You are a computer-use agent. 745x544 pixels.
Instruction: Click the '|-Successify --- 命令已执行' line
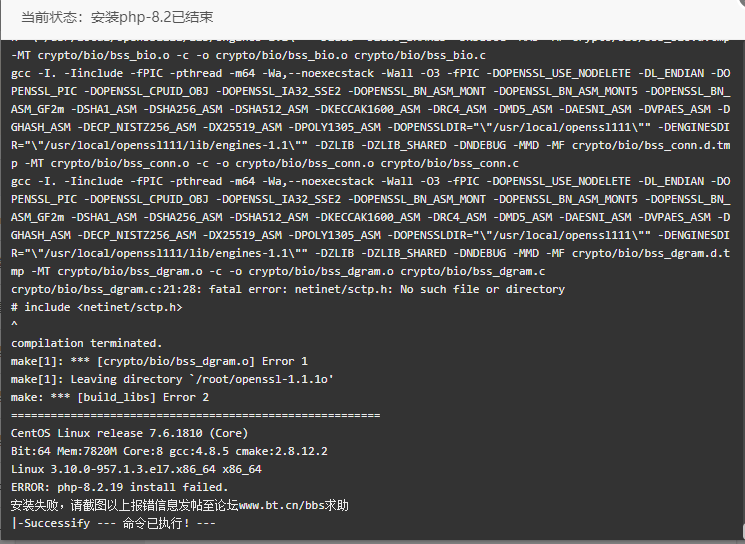(113, 523)
